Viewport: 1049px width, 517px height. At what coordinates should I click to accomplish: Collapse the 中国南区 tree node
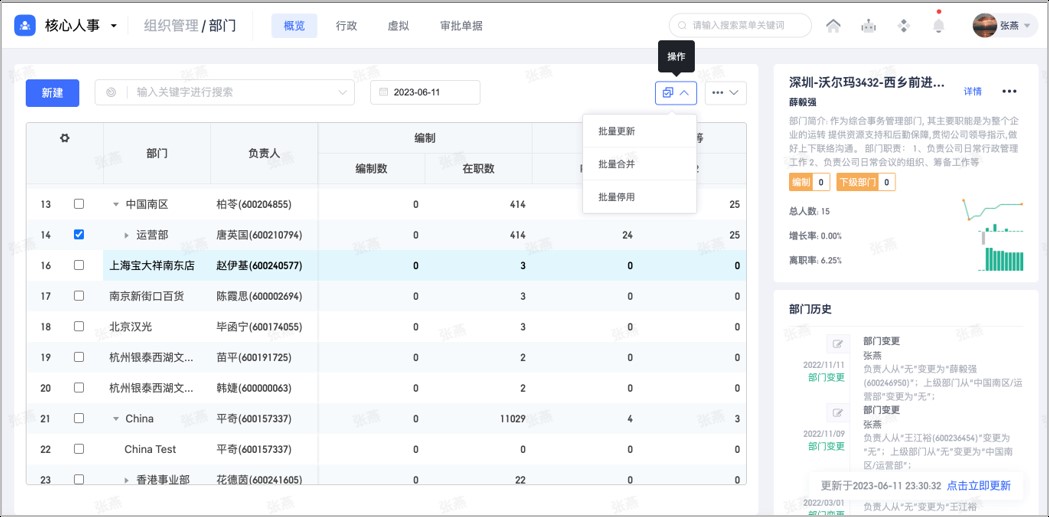116,205
